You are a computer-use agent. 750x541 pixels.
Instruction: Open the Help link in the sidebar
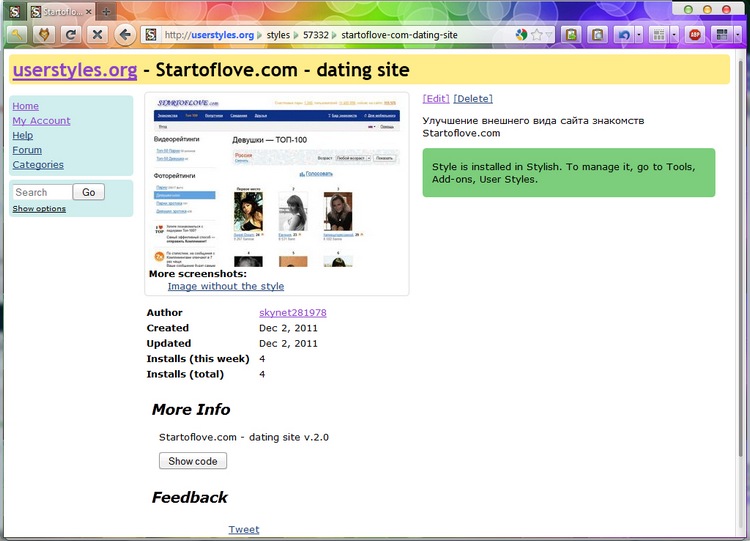22,135
